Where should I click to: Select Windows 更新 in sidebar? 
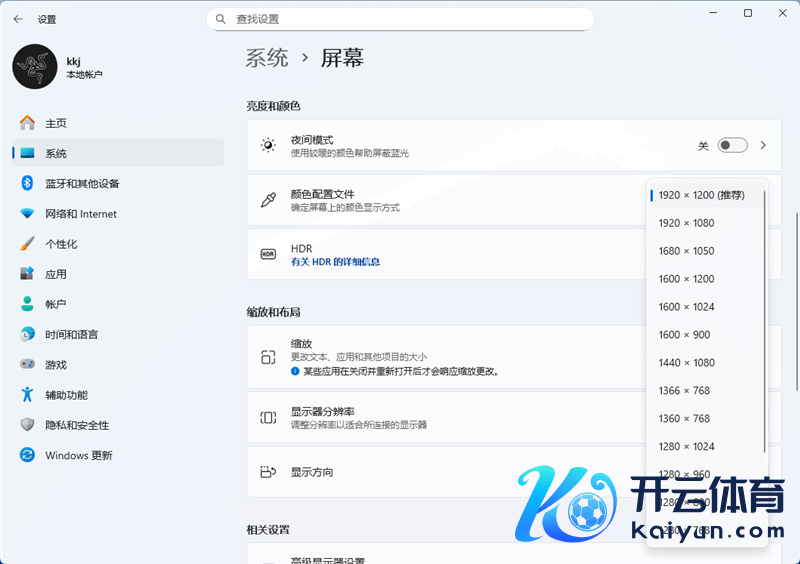[x=78, y=455]
